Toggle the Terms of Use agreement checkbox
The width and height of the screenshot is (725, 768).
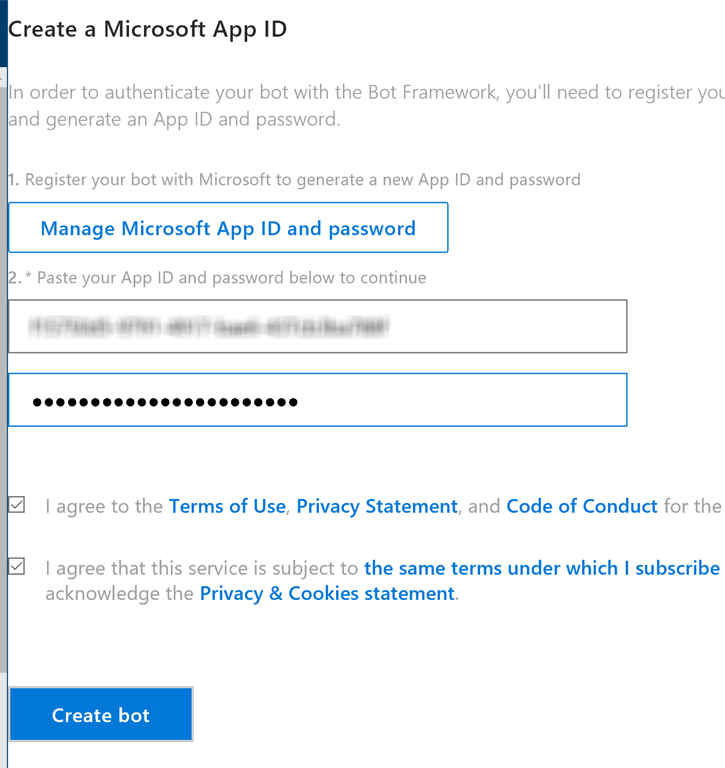pyautogui.click(x=17, y=504)
